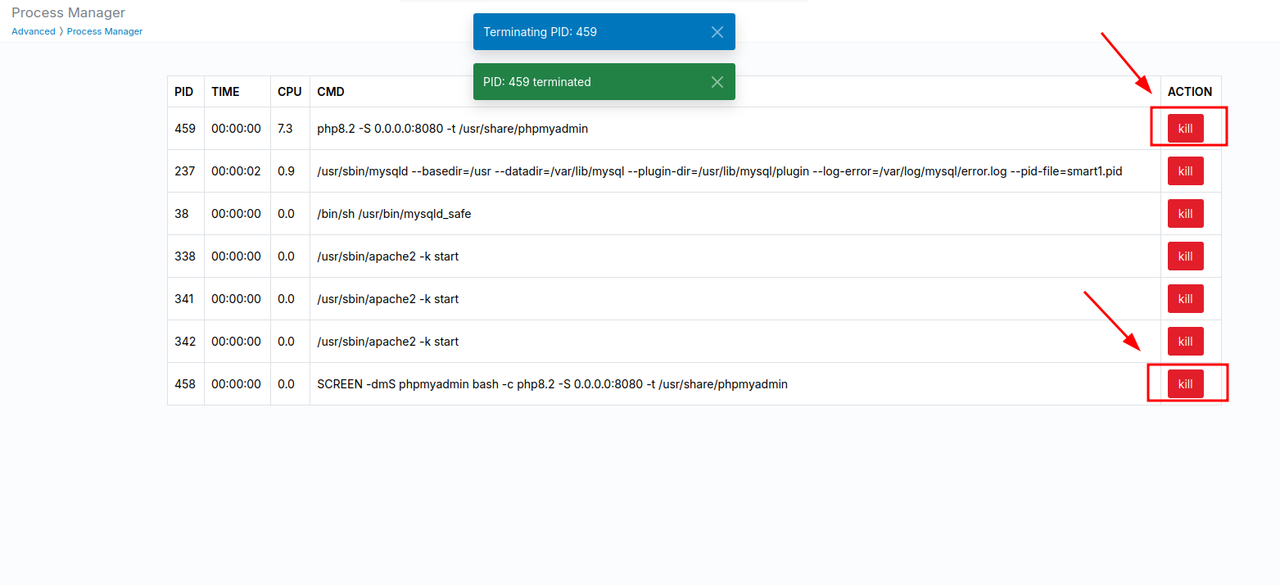Select the CPU value 0.9

click(x=286, y=171)
